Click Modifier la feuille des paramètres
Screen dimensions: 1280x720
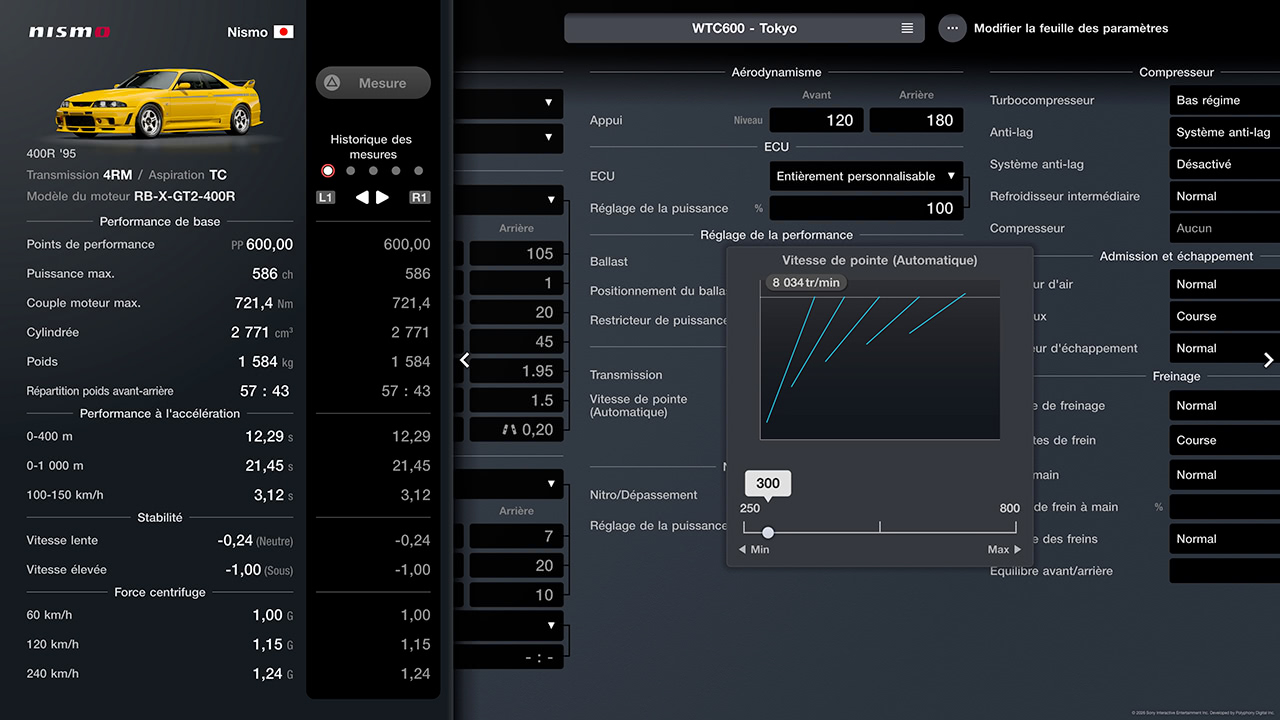(1070, 28)
